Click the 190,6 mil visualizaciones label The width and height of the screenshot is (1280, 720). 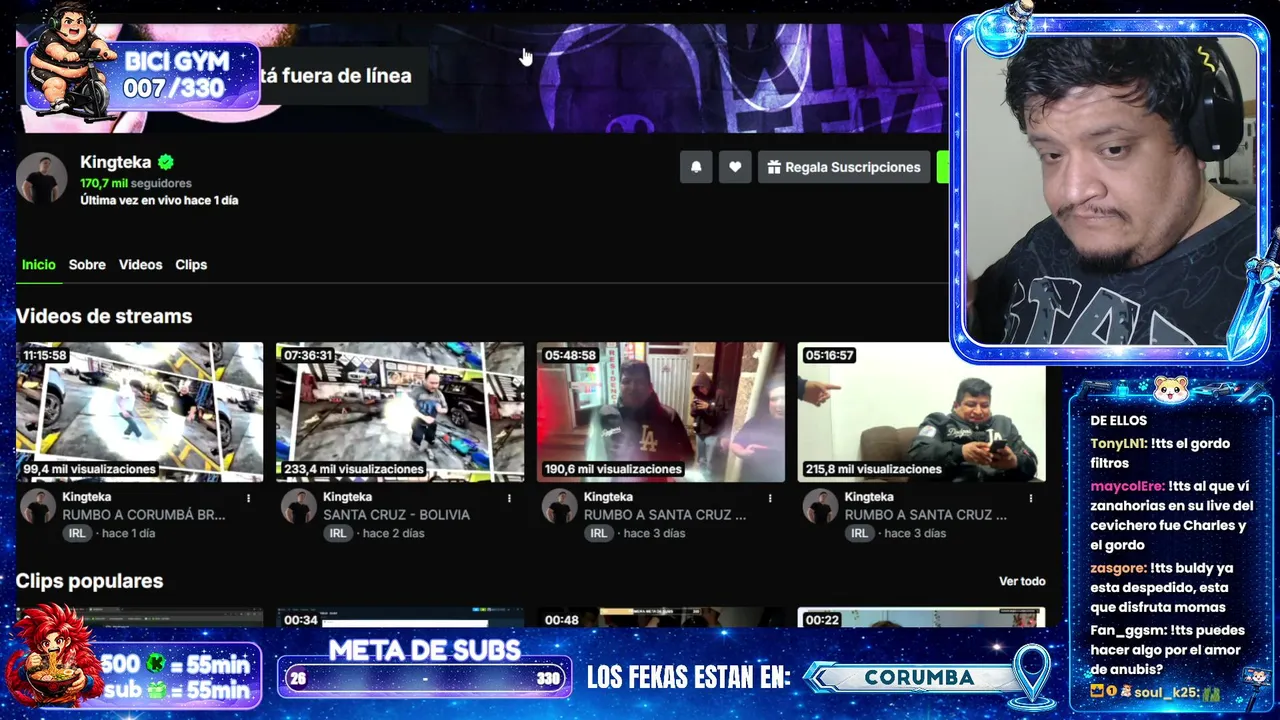click(613, 469)
